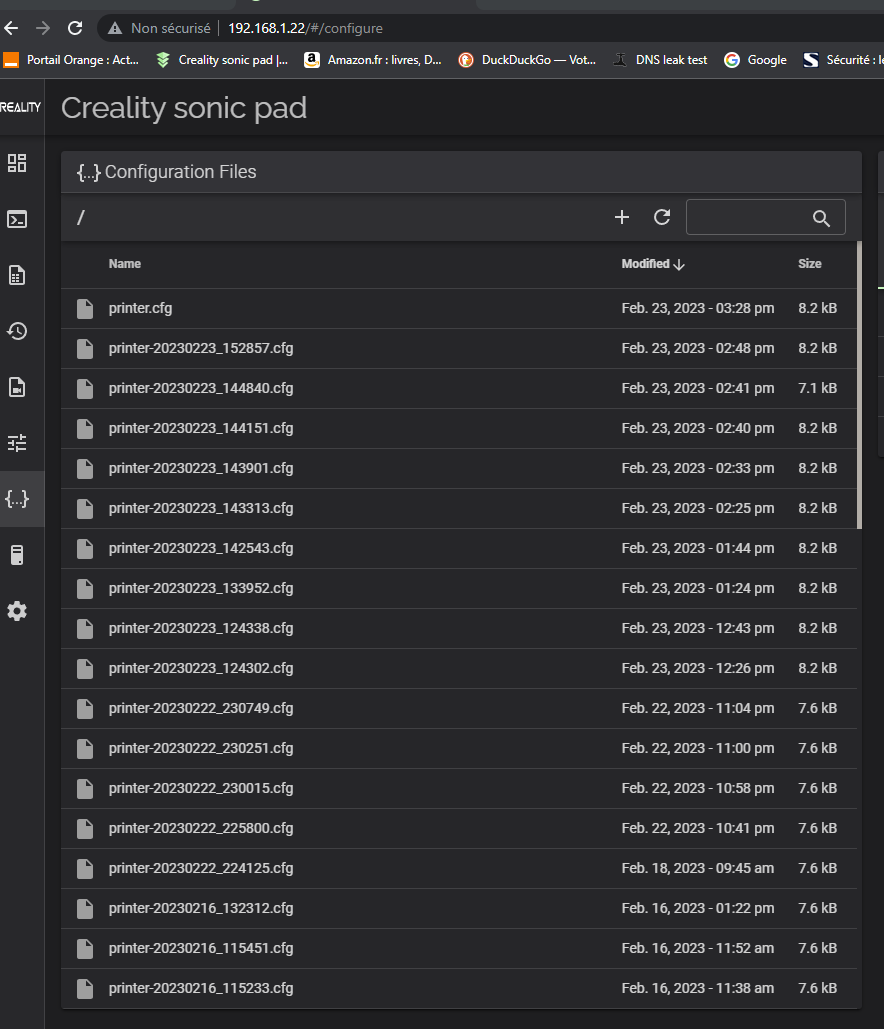Viewport: 884px width, 1029px height.
Task: Click the 'Feb. 18, 2023 - 09:45 am' date
Action: coord(698,869)
